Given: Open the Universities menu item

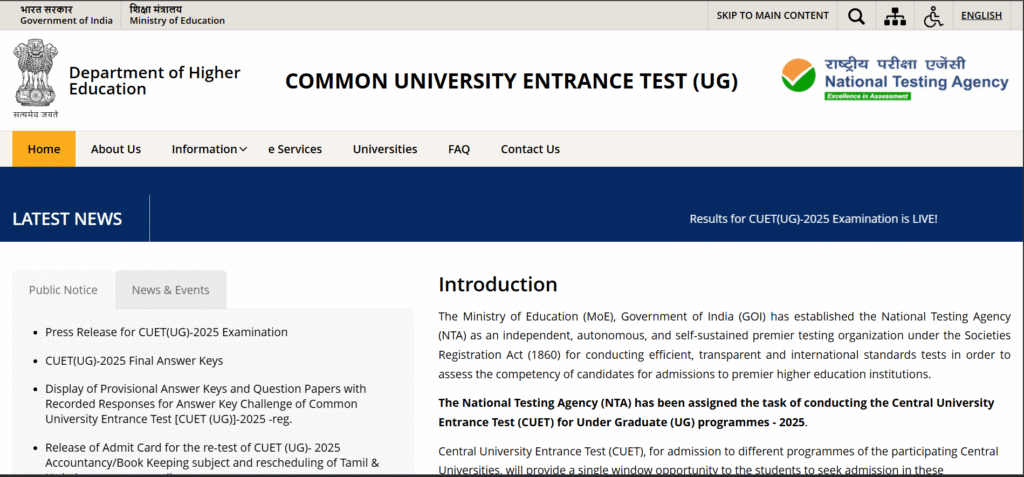Looking at the screenshot, I should pos(385,149).
